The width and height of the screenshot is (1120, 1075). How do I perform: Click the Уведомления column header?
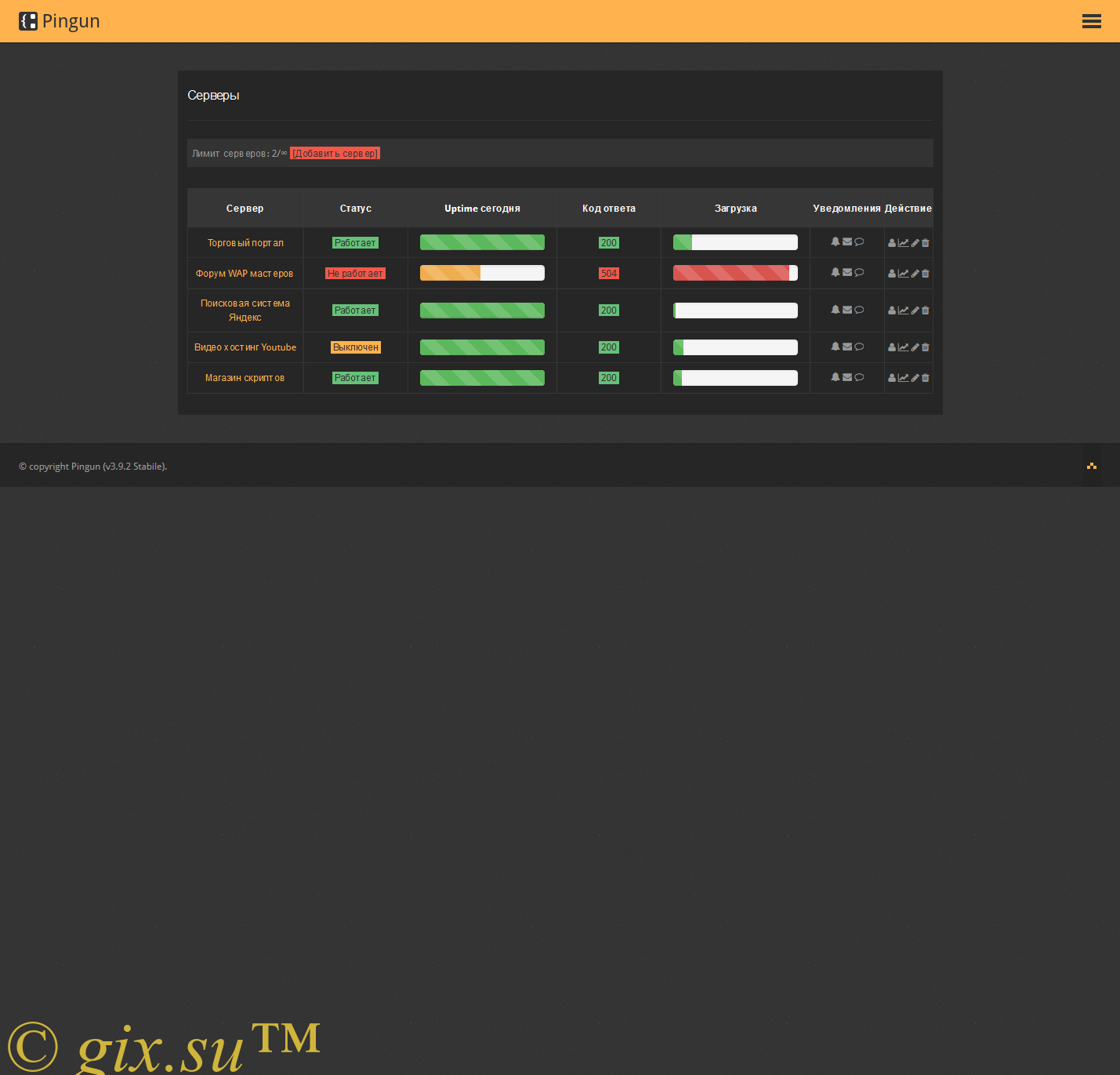coord(847,209)
